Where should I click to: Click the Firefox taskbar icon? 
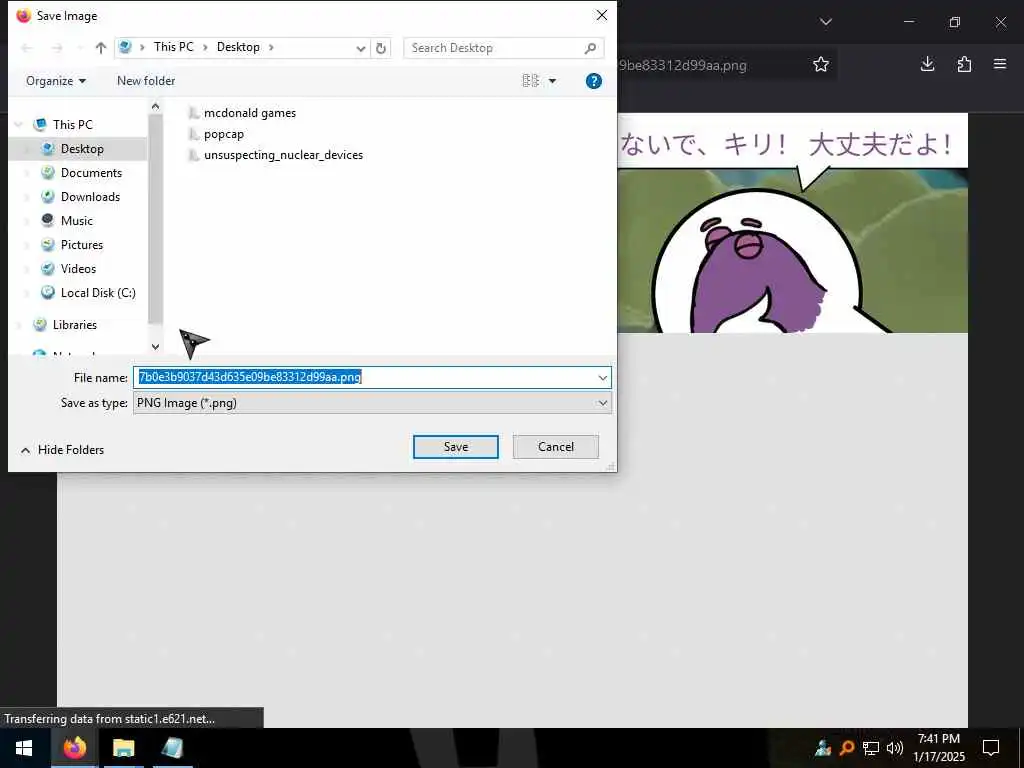point(74,748)
